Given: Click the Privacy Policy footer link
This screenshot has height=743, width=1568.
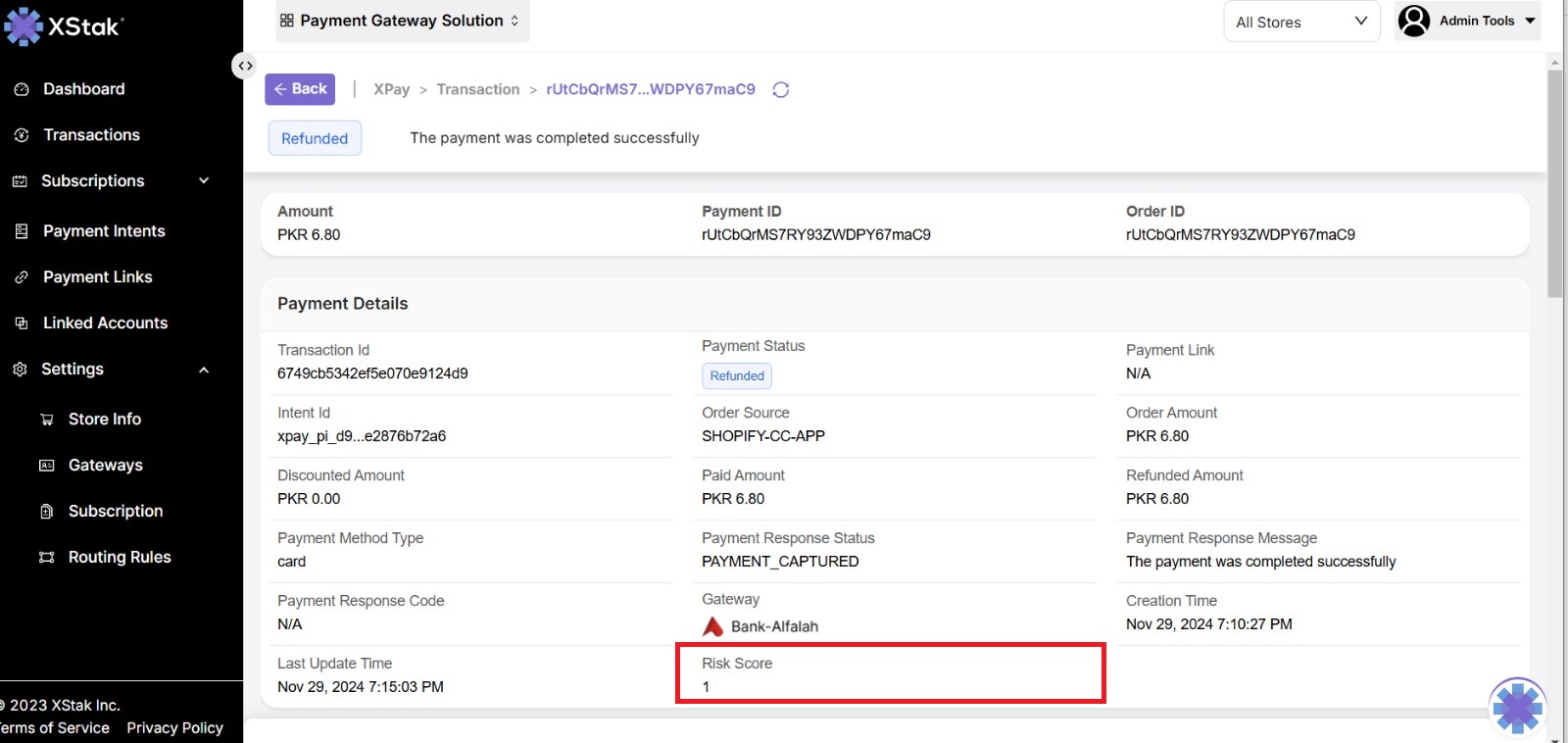Looking at the screenshot, I should tap(174, 728).
